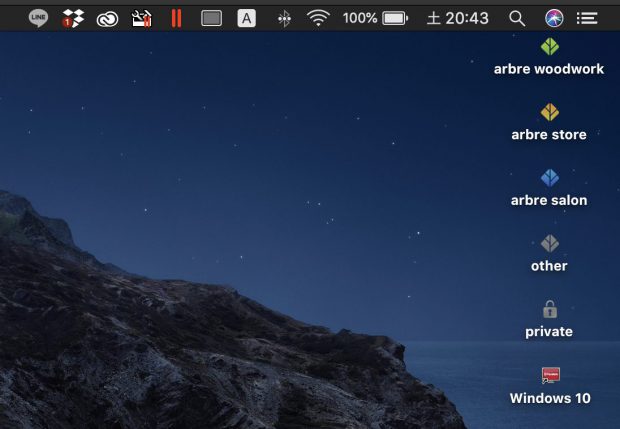Click the 'other' desktop label
The width and height of the screenshot is (620, 429).
tap(549, 266)
